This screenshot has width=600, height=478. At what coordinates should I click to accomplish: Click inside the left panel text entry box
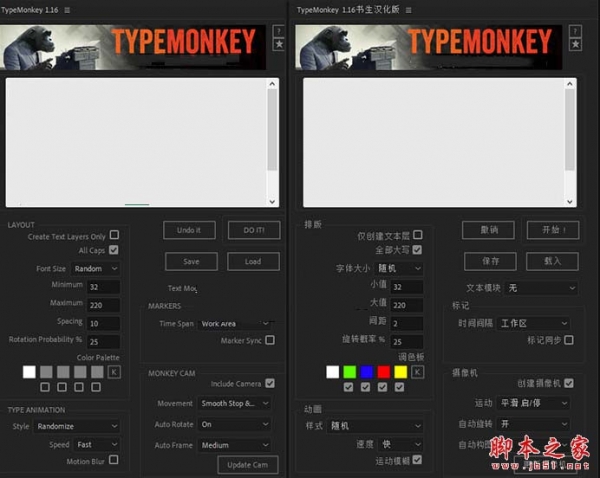(x=137, y=143)
